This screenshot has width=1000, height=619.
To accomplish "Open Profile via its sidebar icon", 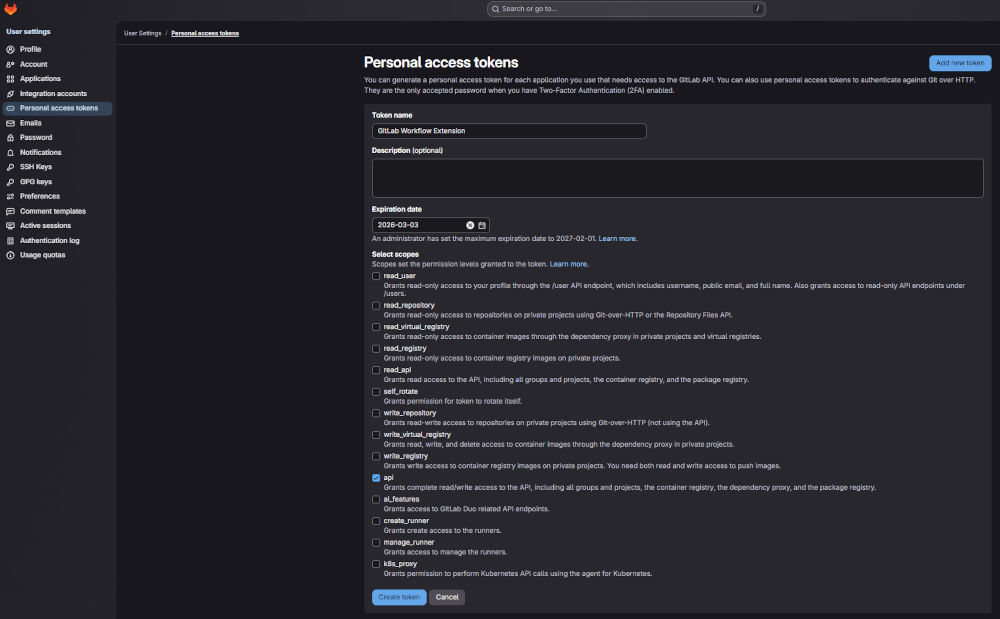I will [x=10, y=49].
